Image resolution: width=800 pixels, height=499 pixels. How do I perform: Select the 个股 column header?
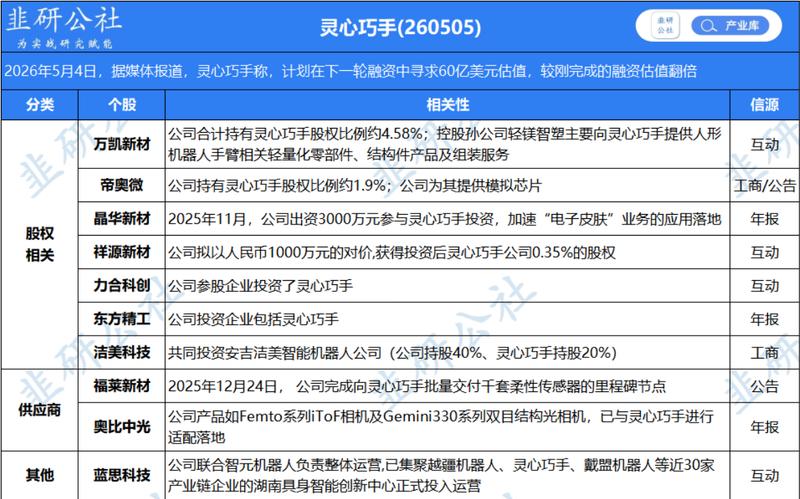(121, 105)
